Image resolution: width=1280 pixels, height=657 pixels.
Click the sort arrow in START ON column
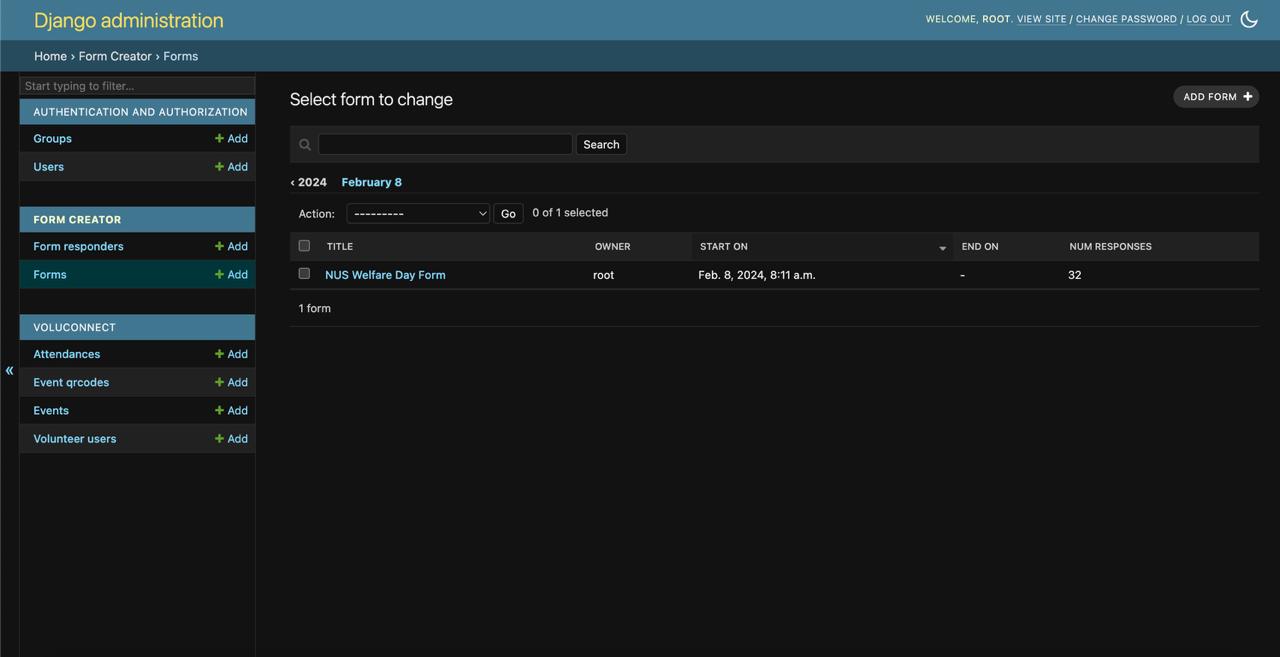pyautogui.click(x=942, y=248)
